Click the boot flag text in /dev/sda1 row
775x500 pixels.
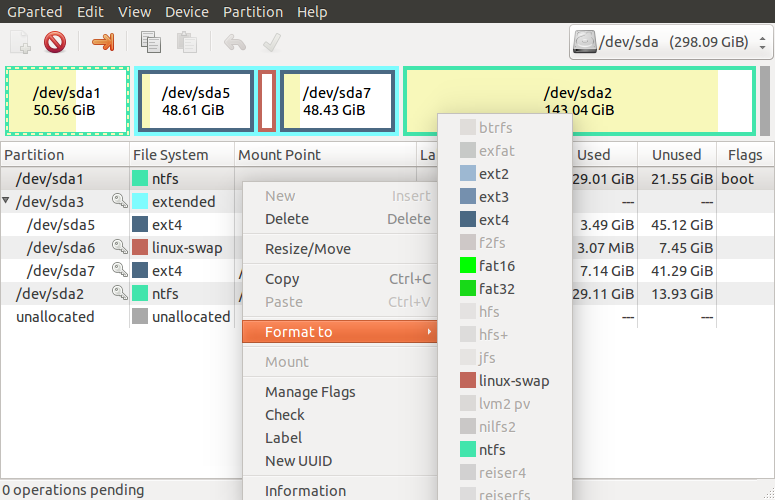click(737, 178)
